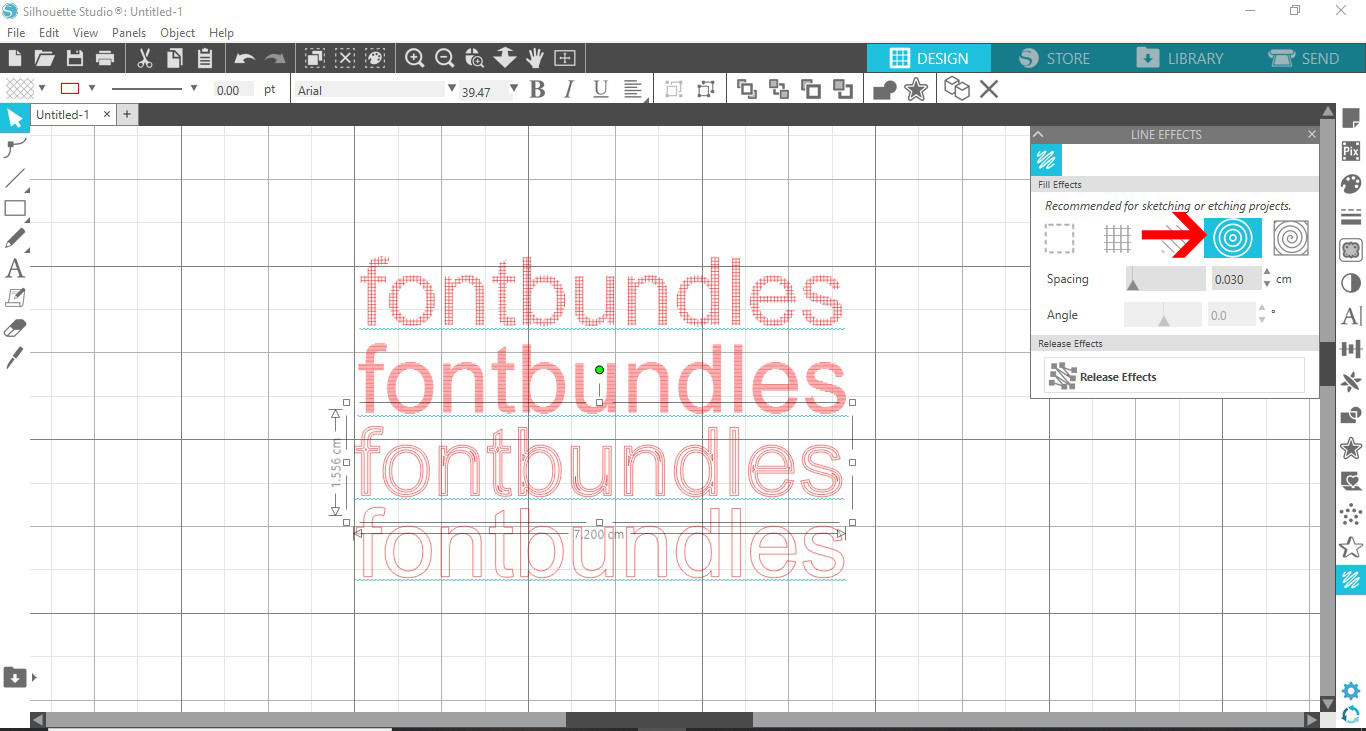Open the File menu
1366x731 pixels.
[x=15, y=32]
